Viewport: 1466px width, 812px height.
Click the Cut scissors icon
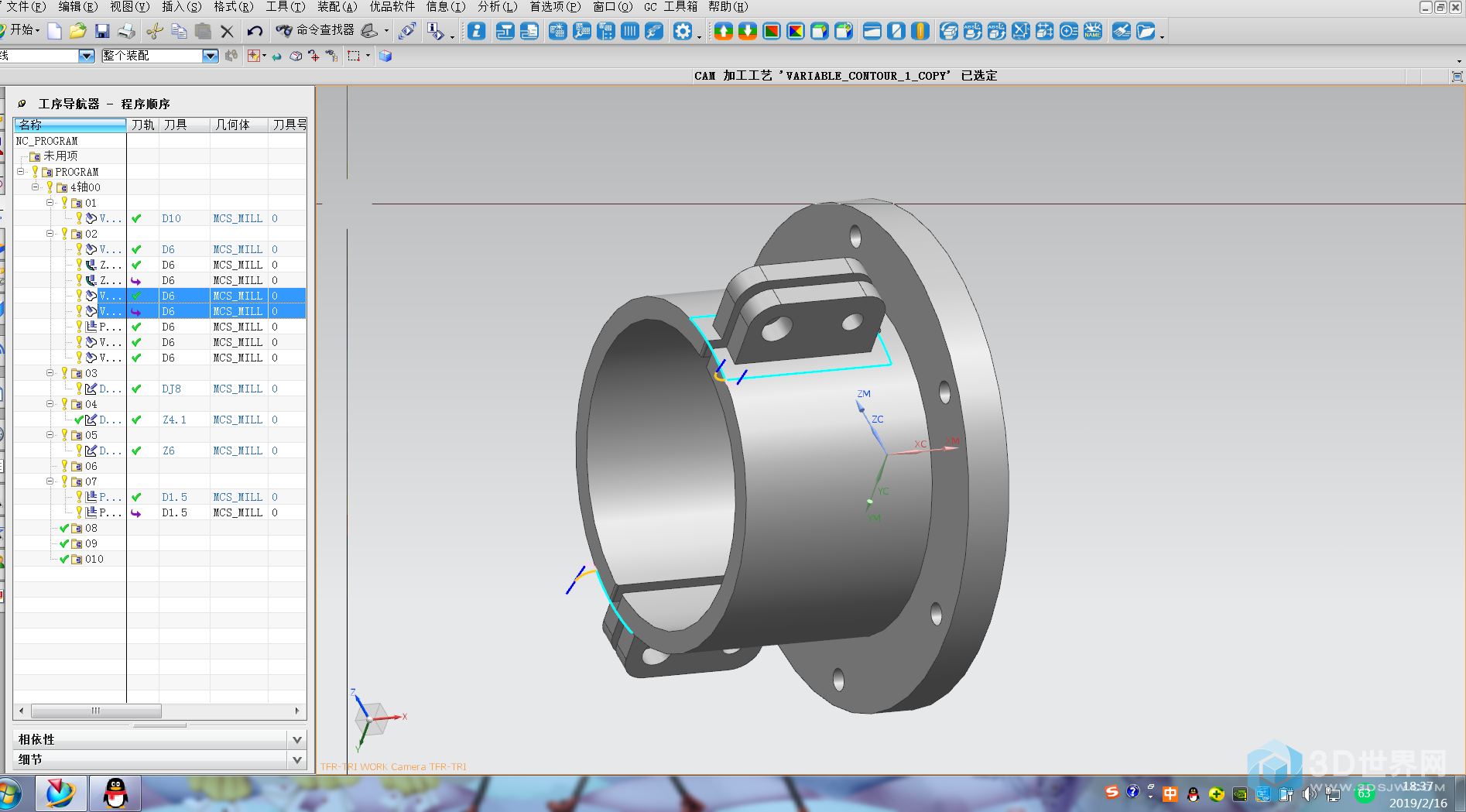pos(155,31)
